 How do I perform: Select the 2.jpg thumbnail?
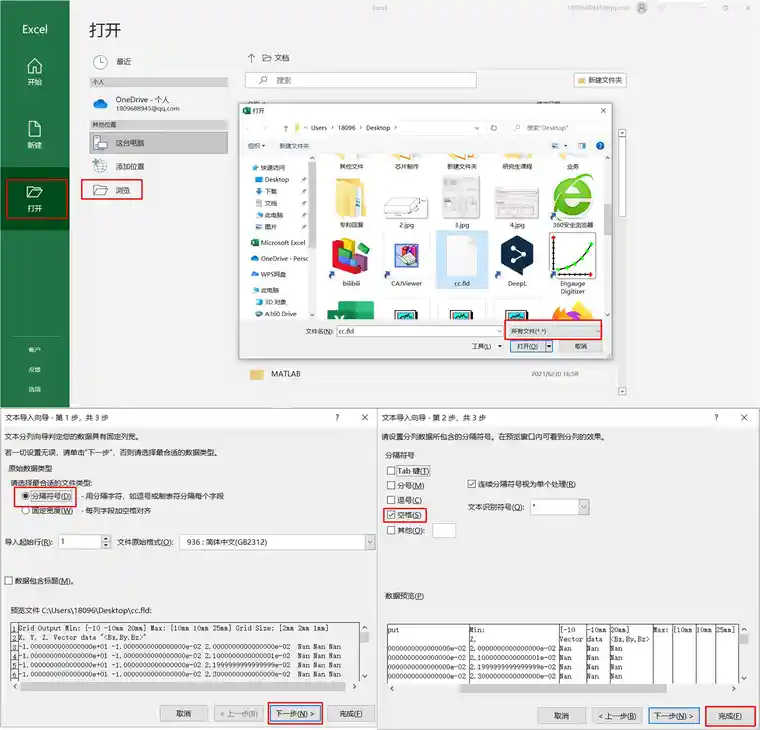click(406, 207)
